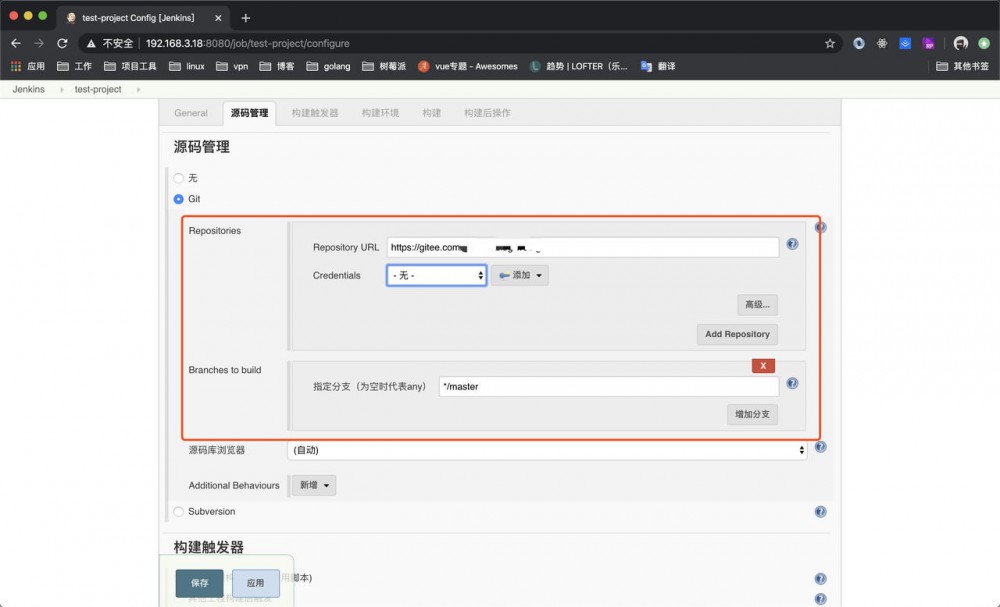Open help icon next to Subversion option
1000x607 pixels.
820,511
